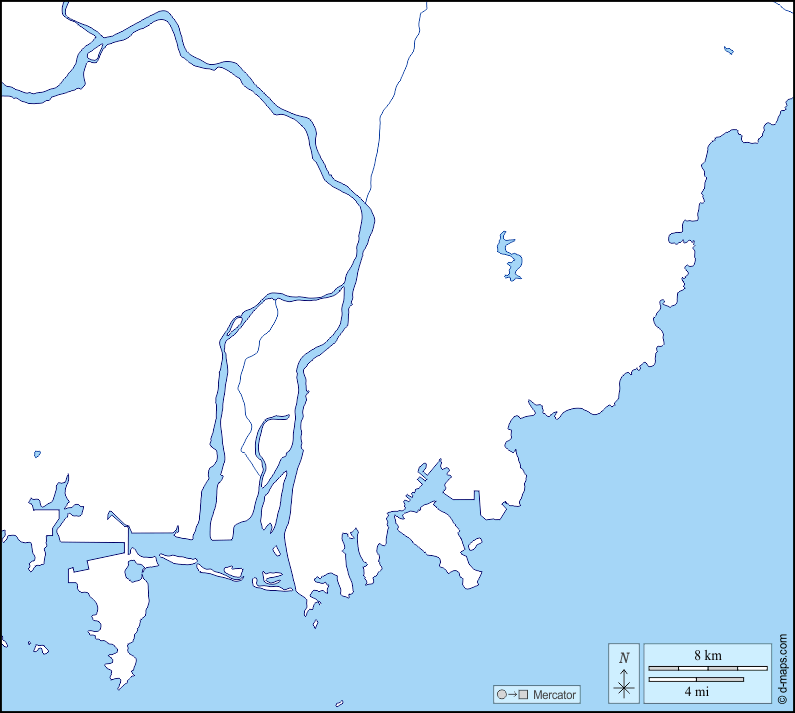
Task: Click the 4 mi distance label
Action: tap(696, 691)
